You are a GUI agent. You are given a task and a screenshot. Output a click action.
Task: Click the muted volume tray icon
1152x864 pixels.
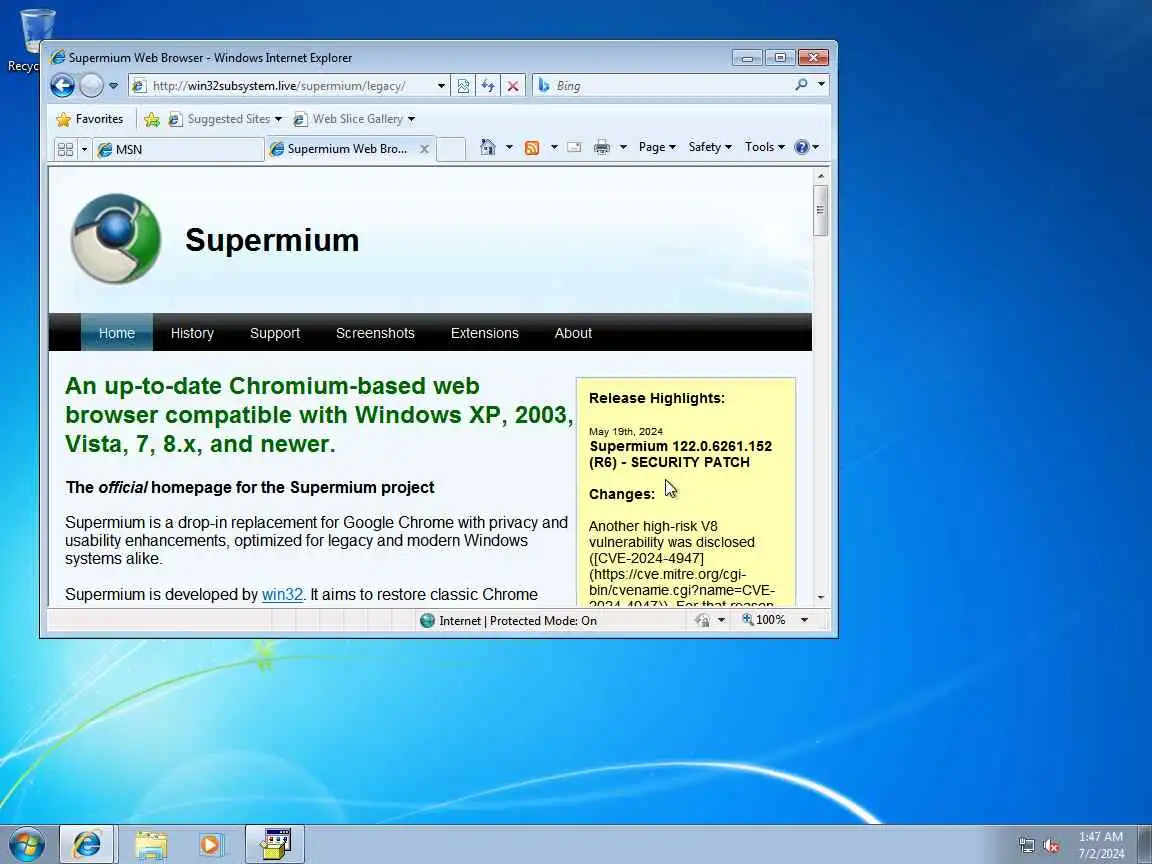[1051, 846]
